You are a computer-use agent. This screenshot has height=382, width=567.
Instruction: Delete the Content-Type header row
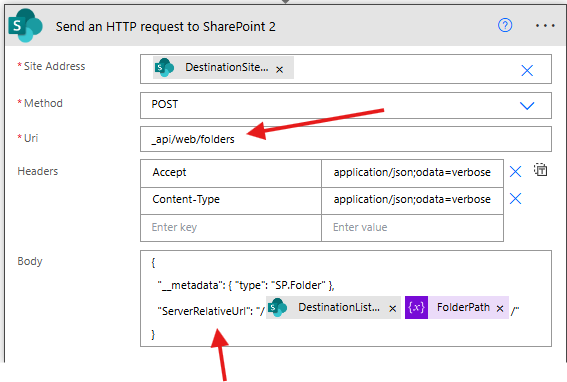pyautogui.click(x=515, y=199)
